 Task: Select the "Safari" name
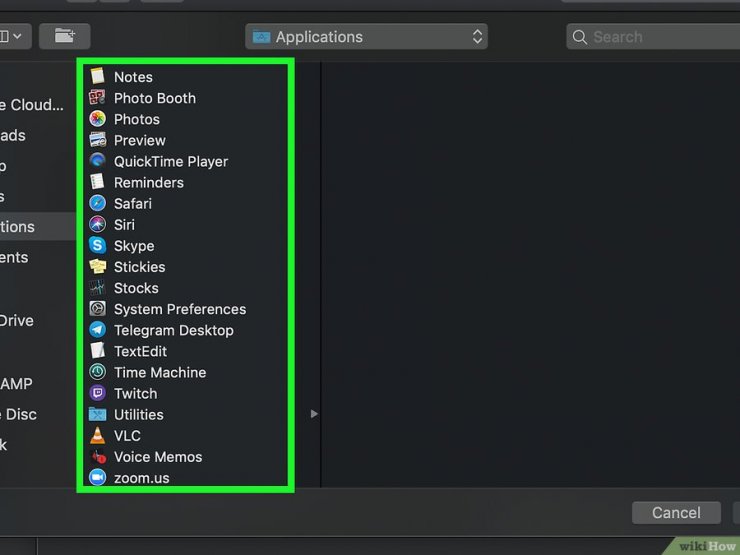tap(133, 203)
